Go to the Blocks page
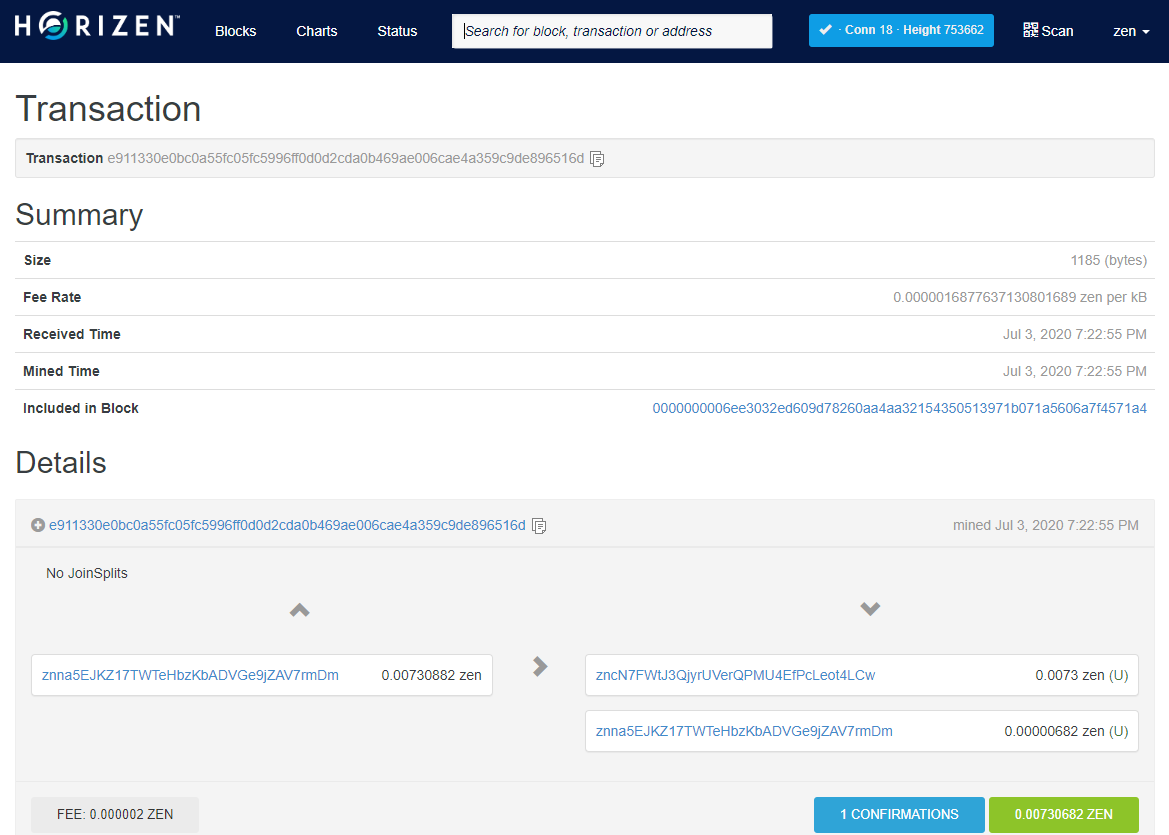The image size is (1169, 835). 236,31
